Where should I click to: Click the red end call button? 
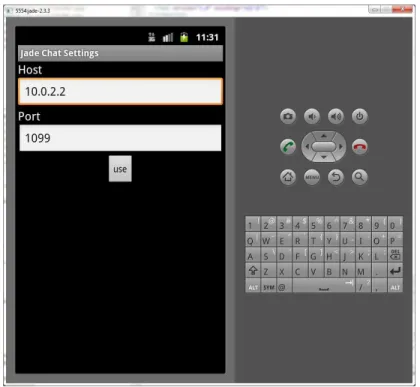coord(359,147)
